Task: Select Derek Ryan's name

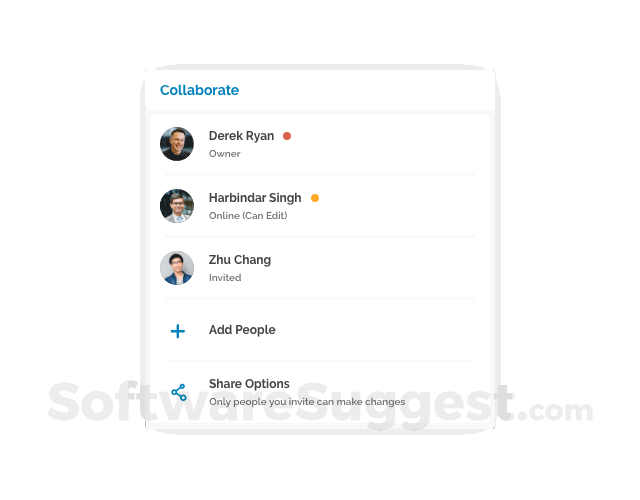Action: (241, 136)
